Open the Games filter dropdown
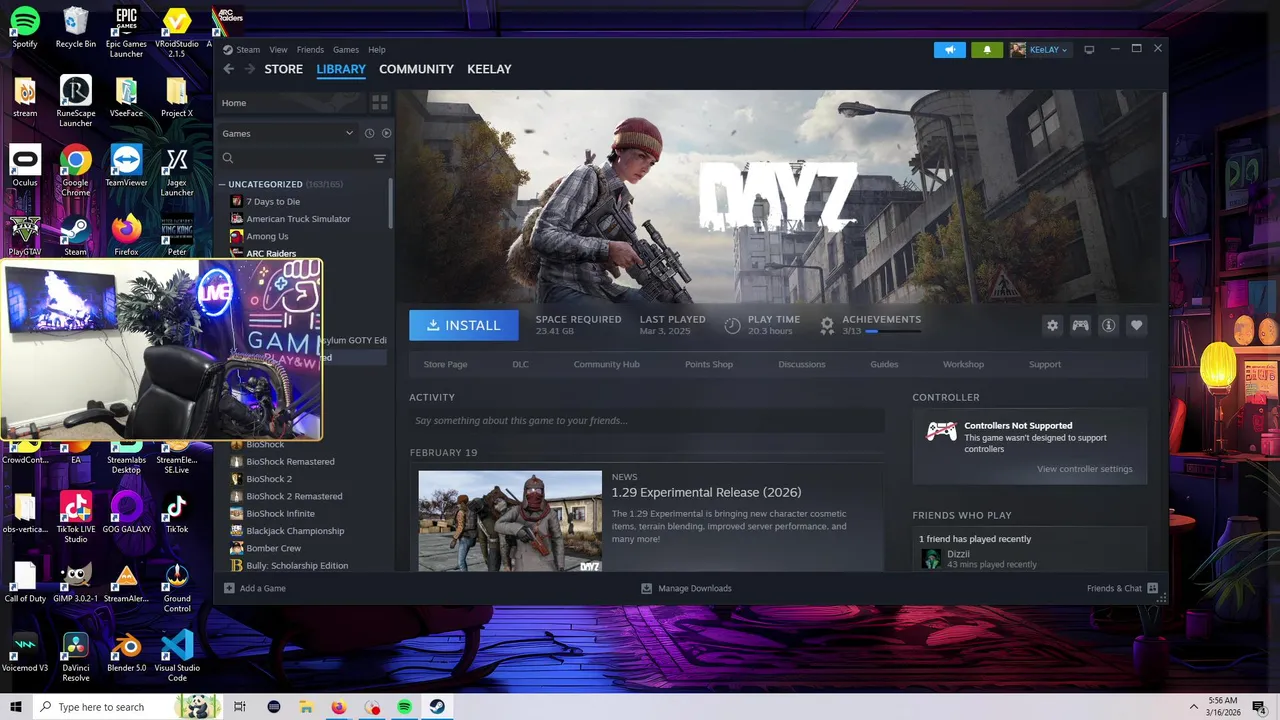This screenshot has width=1280, height=720. point(287,133)
